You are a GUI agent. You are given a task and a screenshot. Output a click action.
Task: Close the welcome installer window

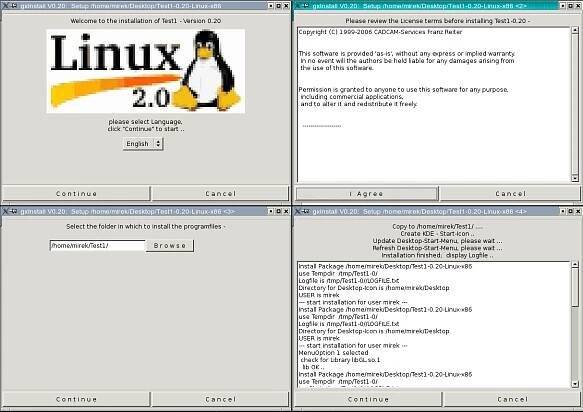[286, 6]
